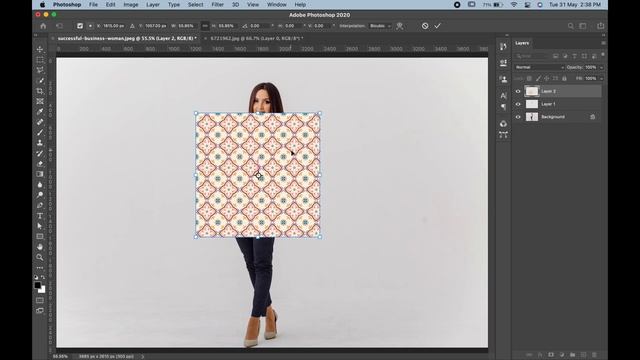The height and width of the screenshot is (360, 640).
Task: Open the Normal blend mode dropdown
Action: 539,67
